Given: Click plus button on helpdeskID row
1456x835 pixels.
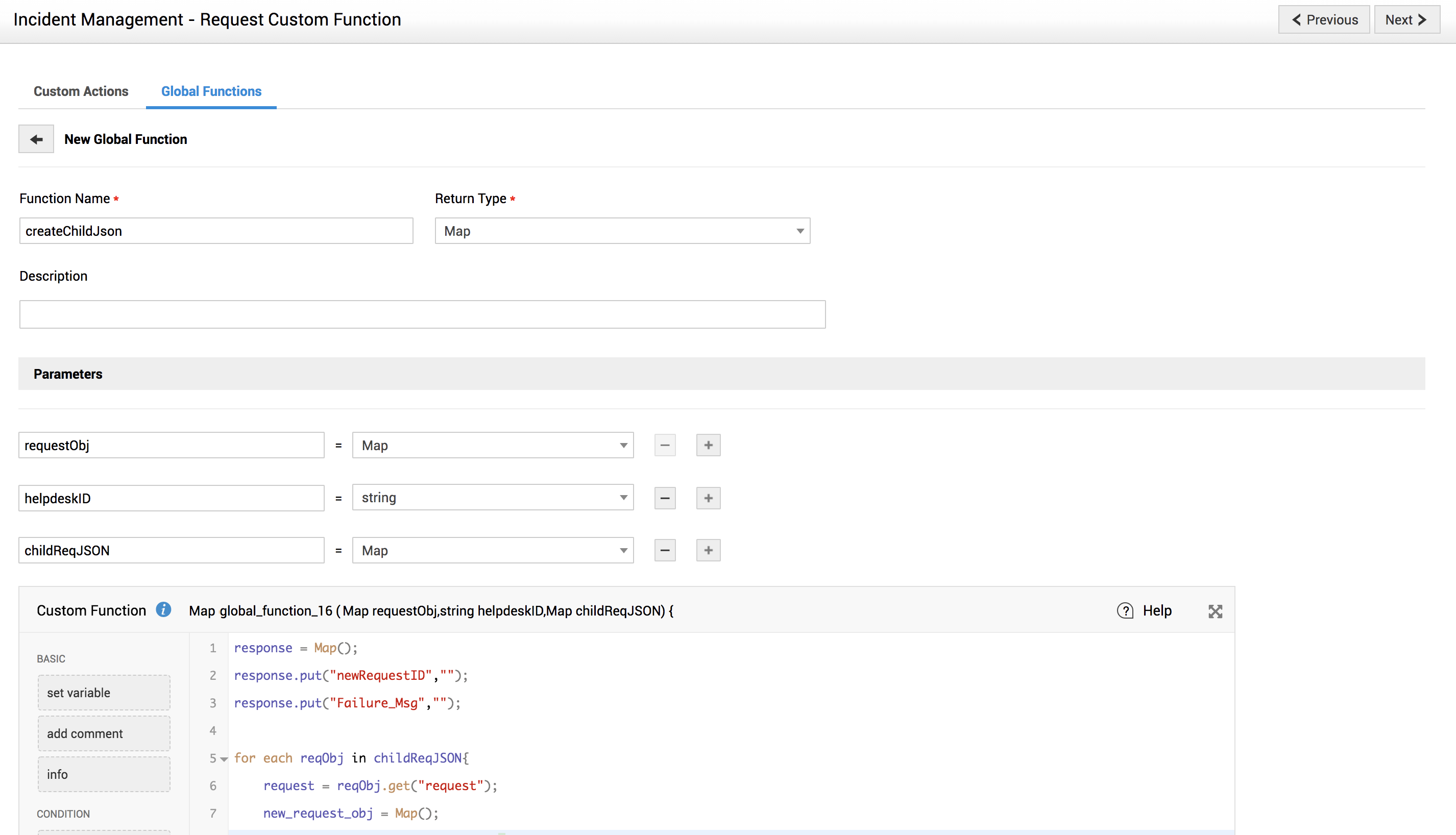Looking at the screenshot, I should [708, 498].
